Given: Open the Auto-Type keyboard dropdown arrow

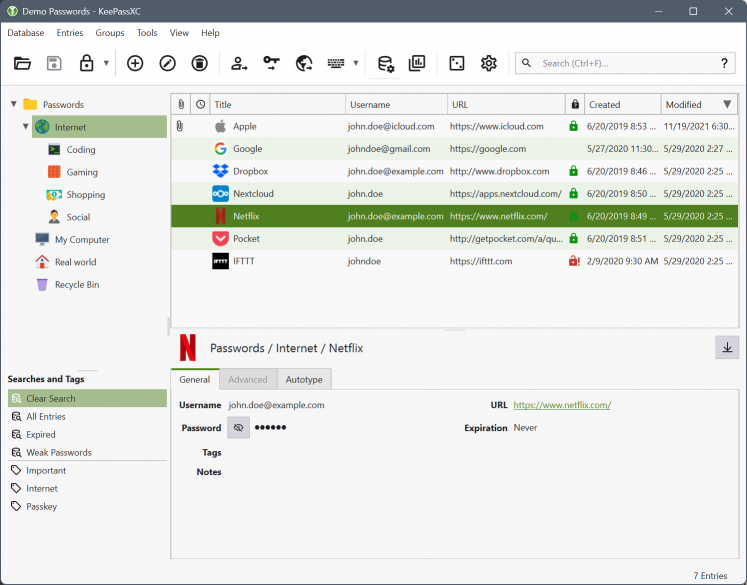Looking at the screenshot, I should 356,63.
